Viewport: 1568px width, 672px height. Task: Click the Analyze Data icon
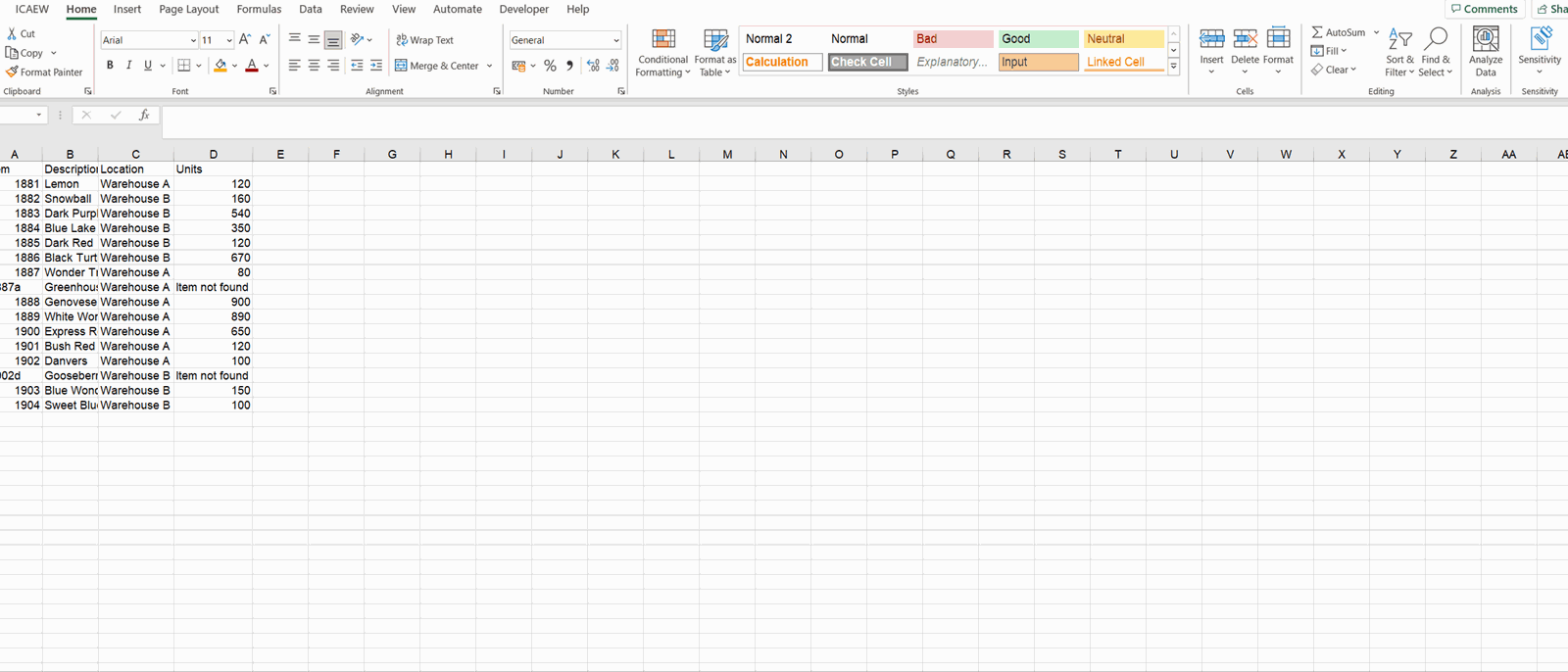[x=1486, y=41]
